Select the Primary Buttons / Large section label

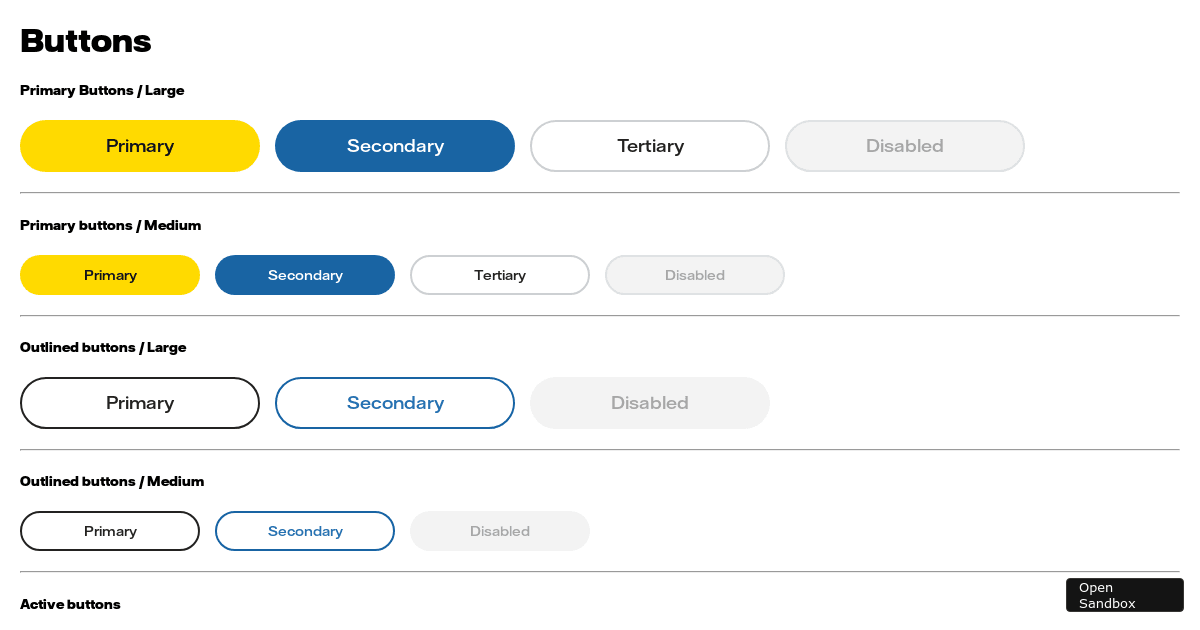point(102,90)
